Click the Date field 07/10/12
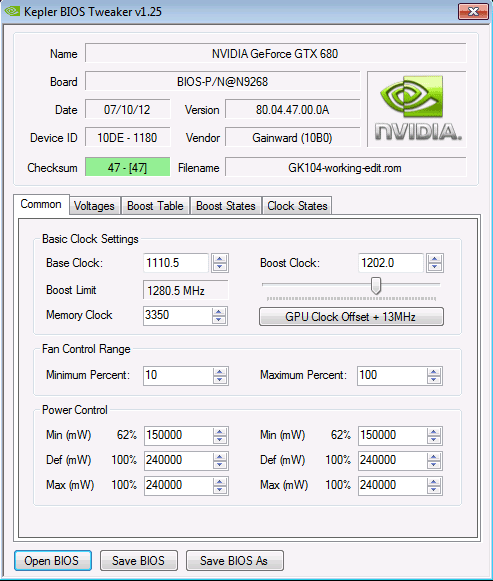Image resolution: width=493 pixels, height=581 pixels. [127, 109]
